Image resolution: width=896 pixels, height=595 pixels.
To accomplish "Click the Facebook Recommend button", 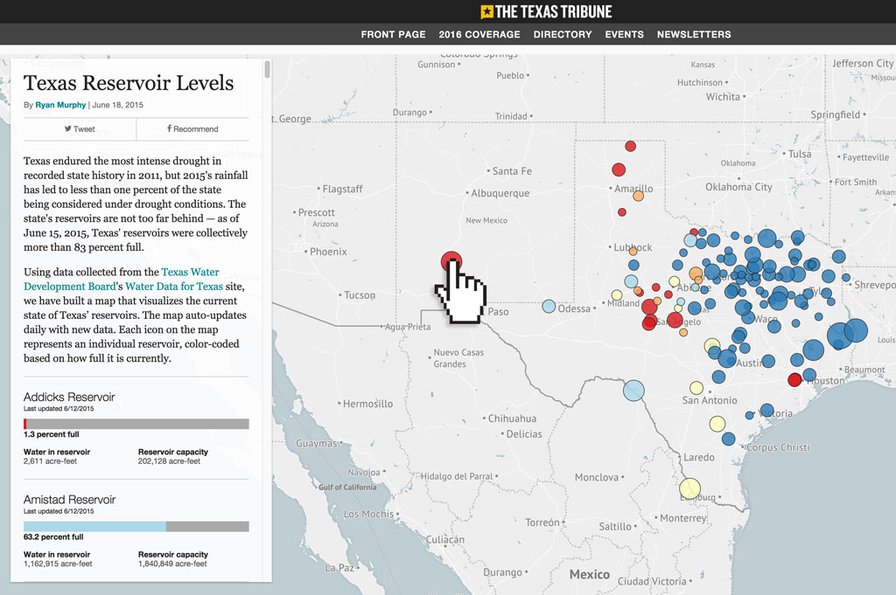I will [x=193, y=129].
